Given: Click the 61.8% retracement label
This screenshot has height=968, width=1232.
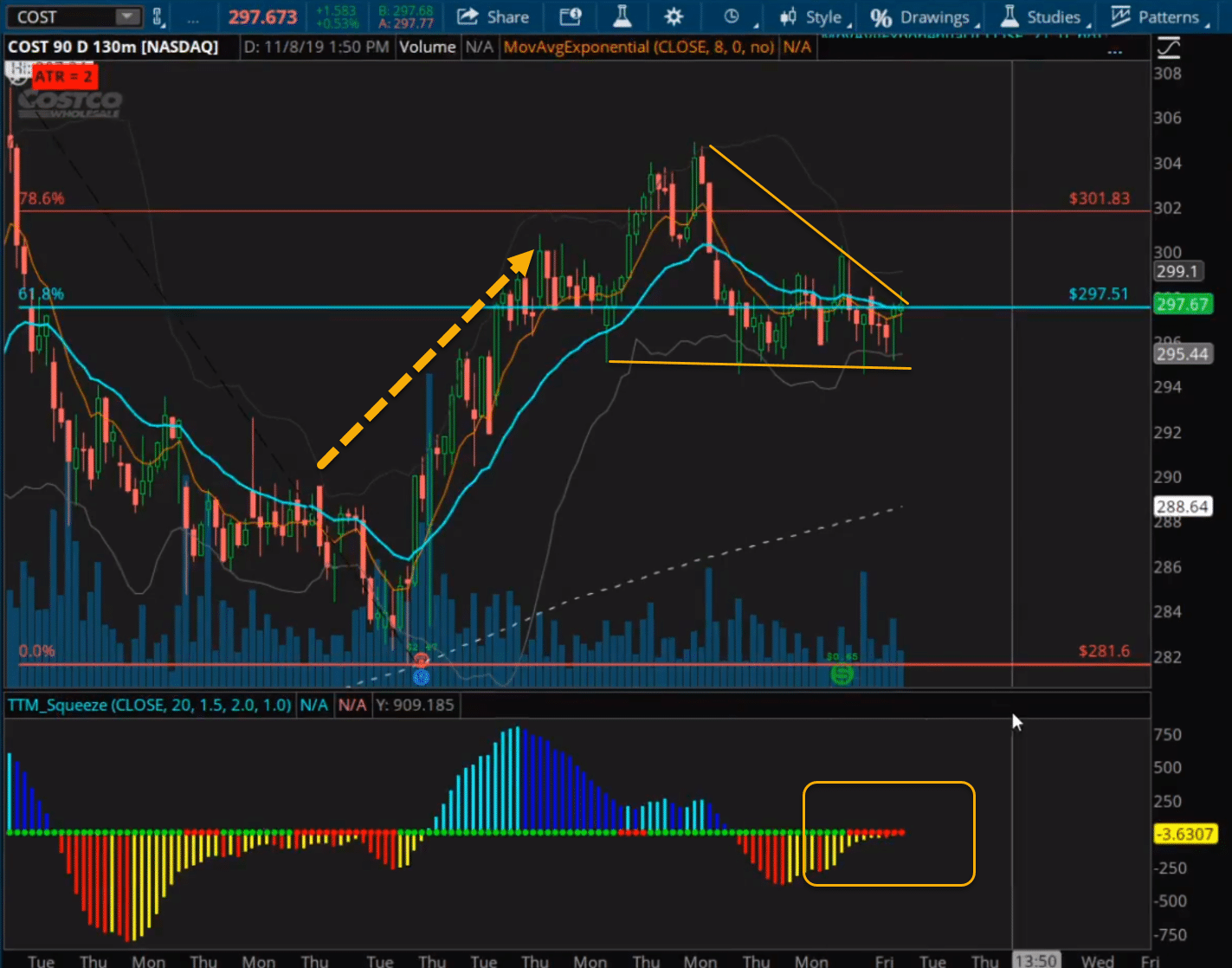Looking at the screenshot, I should tap(42, 294).
